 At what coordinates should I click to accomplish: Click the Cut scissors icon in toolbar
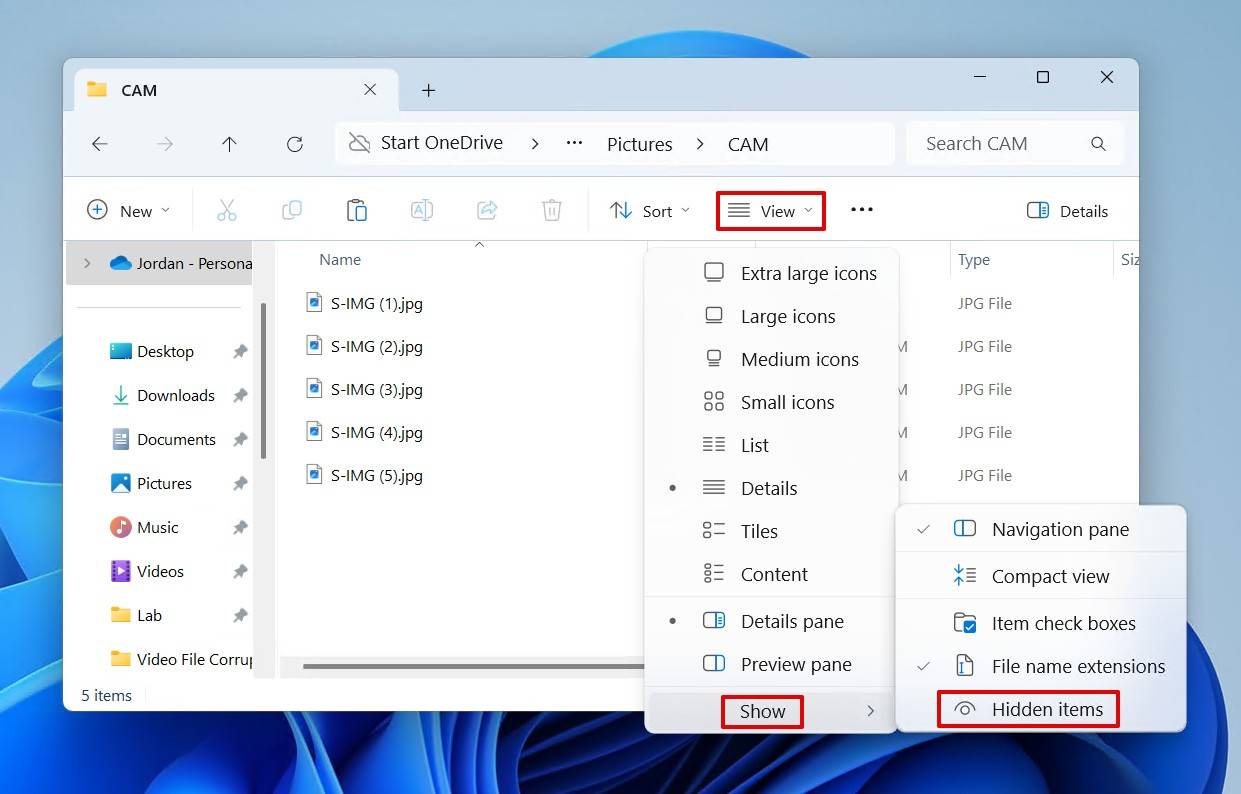(227, 210)
